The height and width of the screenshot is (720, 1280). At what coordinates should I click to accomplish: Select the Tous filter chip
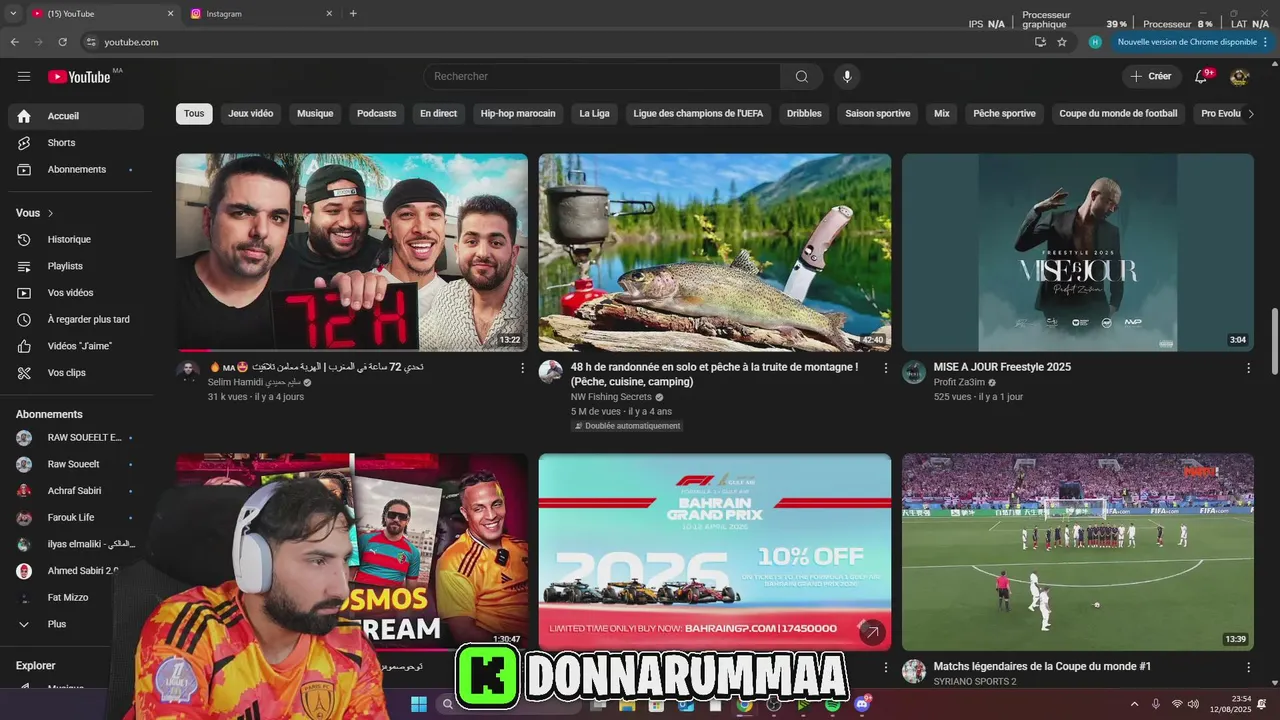pos(194,114)
